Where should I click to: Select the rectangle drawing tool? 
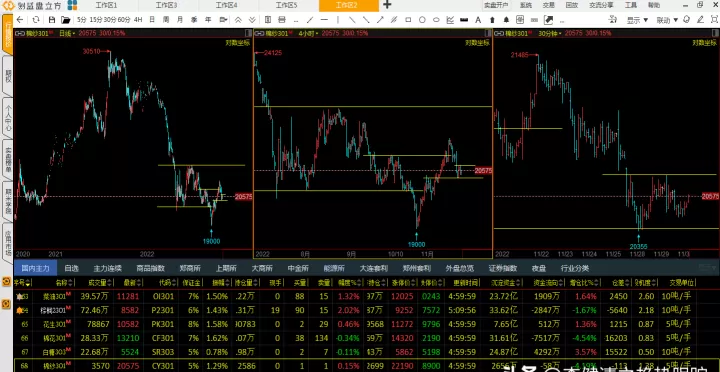(x=408, y=20)
